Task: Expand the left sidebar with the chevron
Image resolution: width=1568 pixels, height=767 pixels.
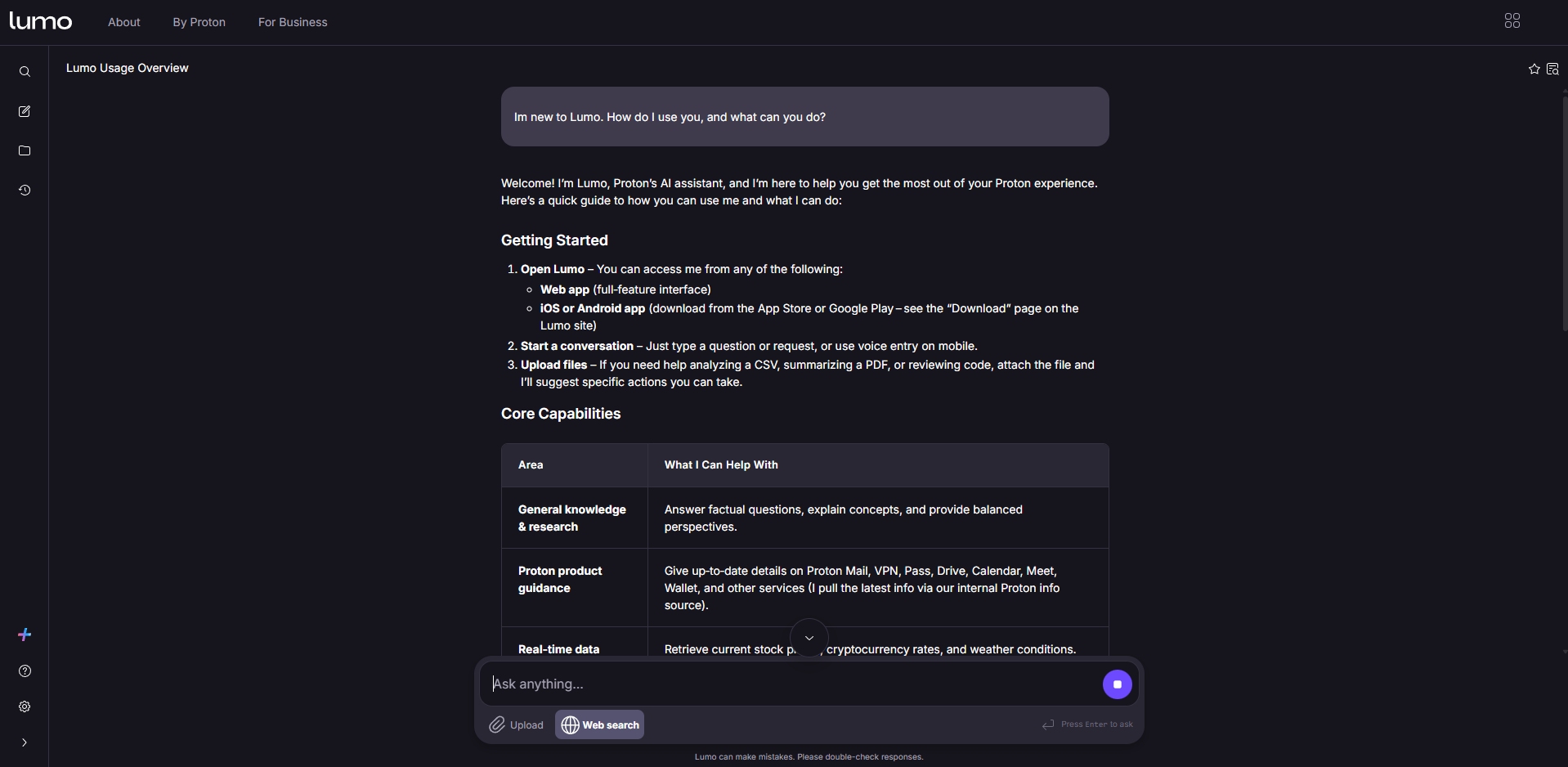Action: click(x=25, y=742)
